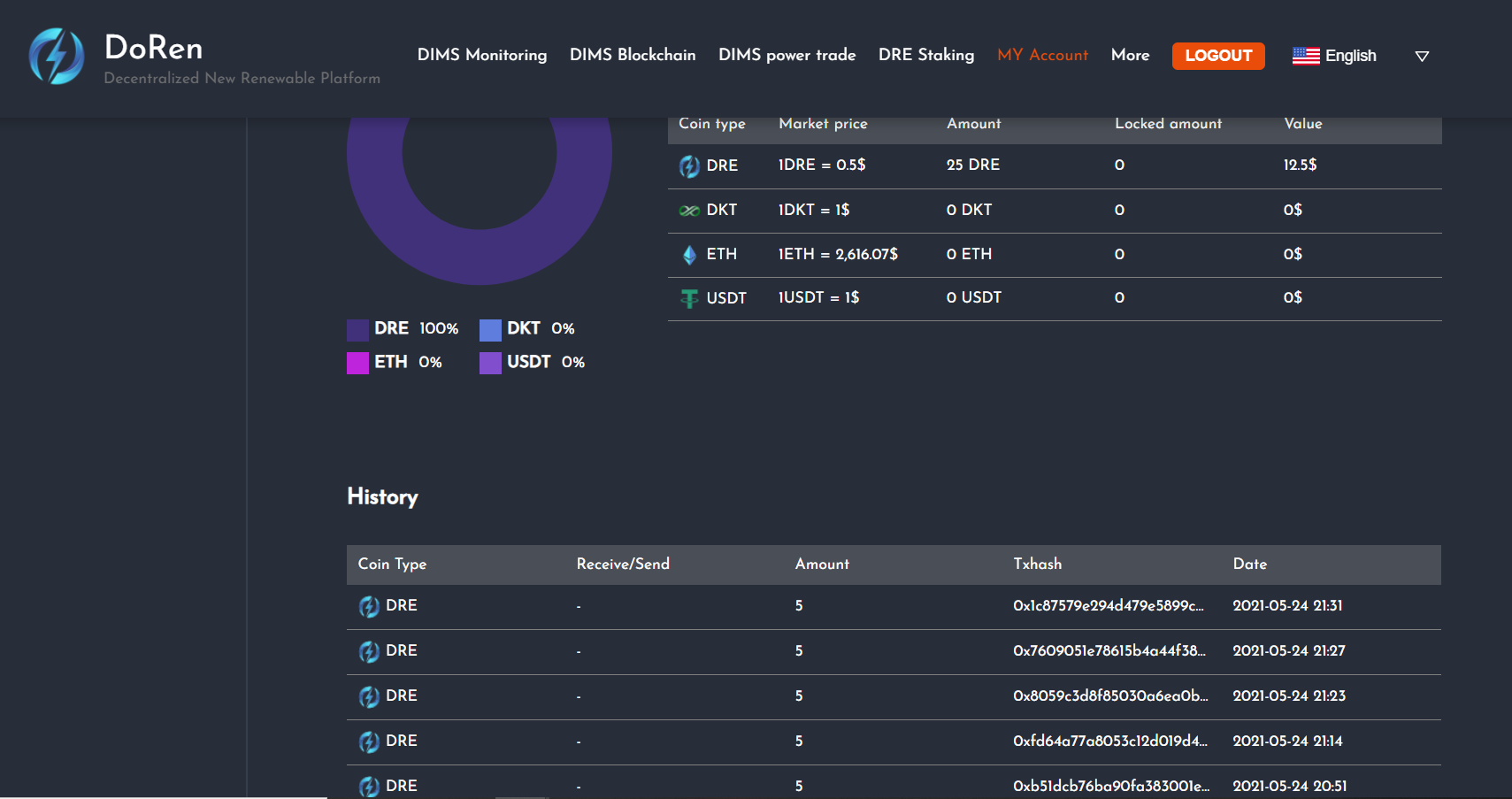Click the DKT infinity coin icon
Image resolution: width=1512 pixels, height=799 pixels.
tap(689, 211)
